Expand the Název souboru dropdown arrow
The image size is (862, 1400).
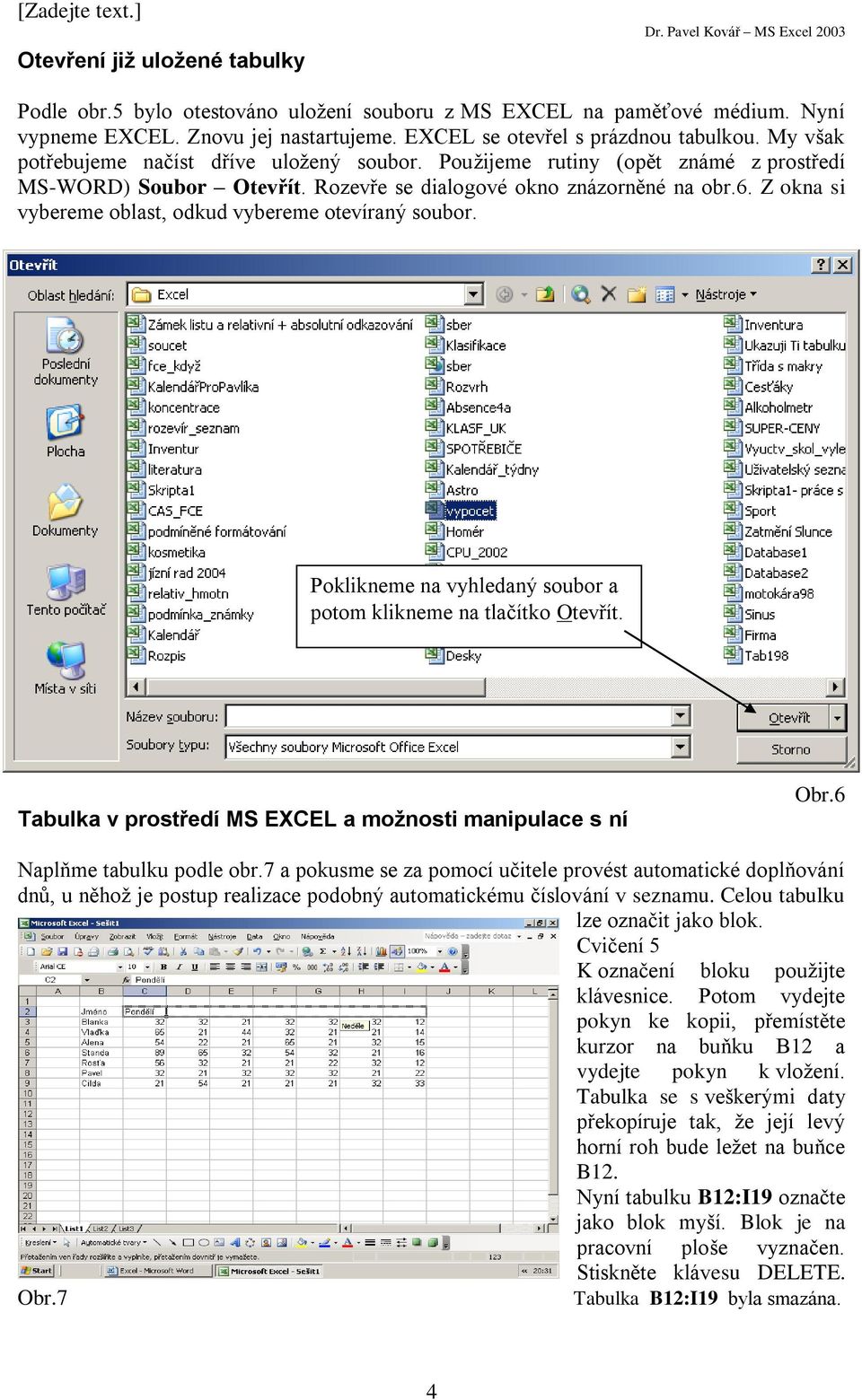coord(681,715)
